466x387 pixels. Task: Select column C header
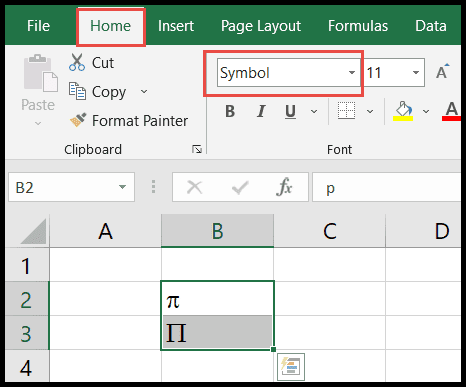(330, 231)
